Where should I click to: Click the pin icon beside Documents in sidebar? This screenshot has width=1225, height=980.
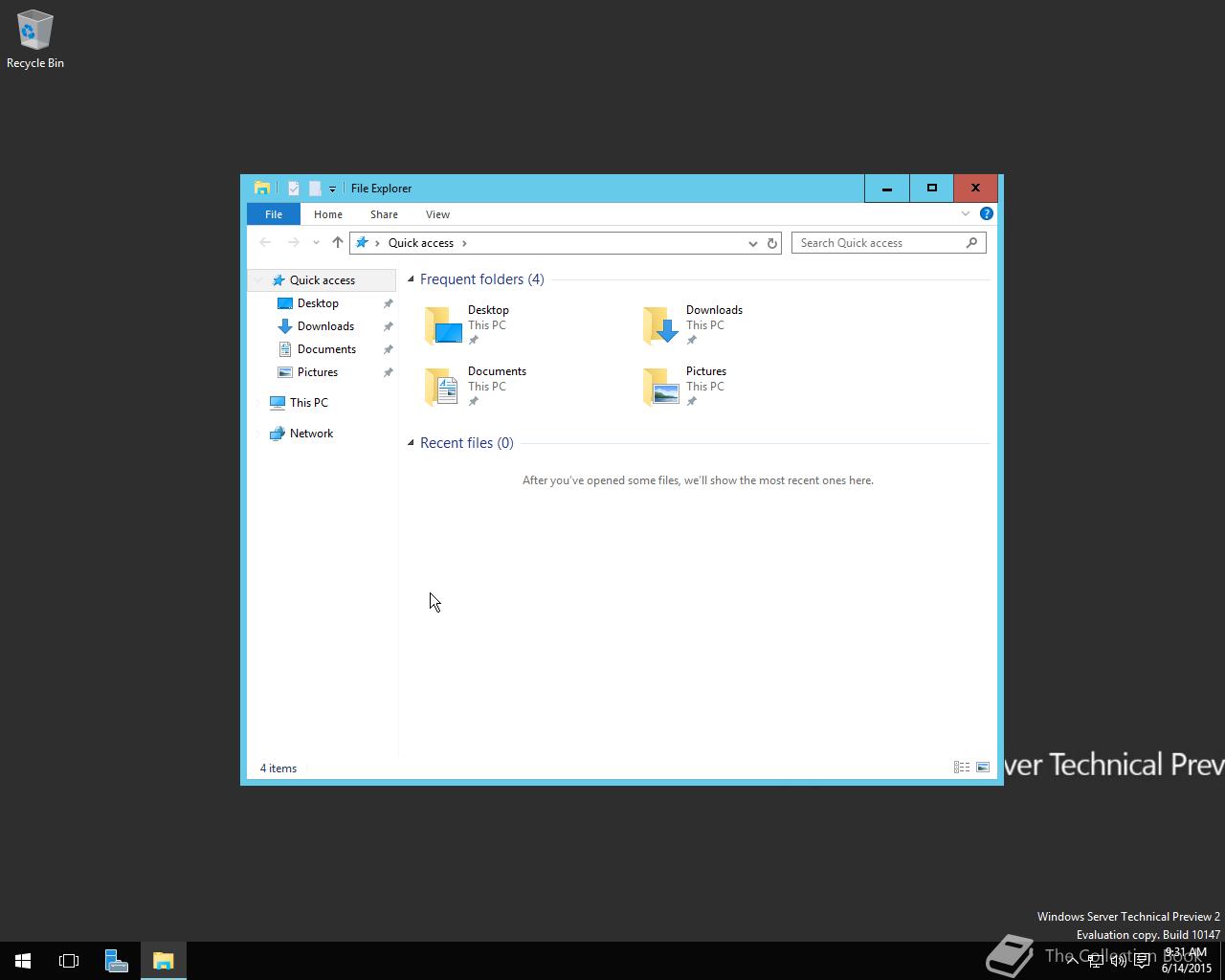pyautogui.click(x=388, y=349)
